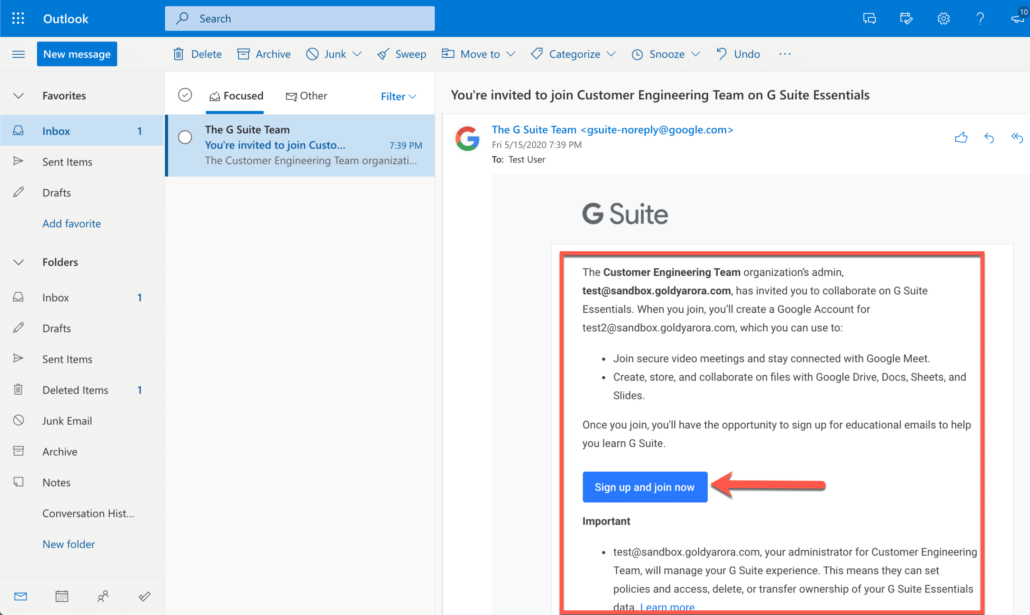
Task: Click the New folder link
Action: point(68,544)
